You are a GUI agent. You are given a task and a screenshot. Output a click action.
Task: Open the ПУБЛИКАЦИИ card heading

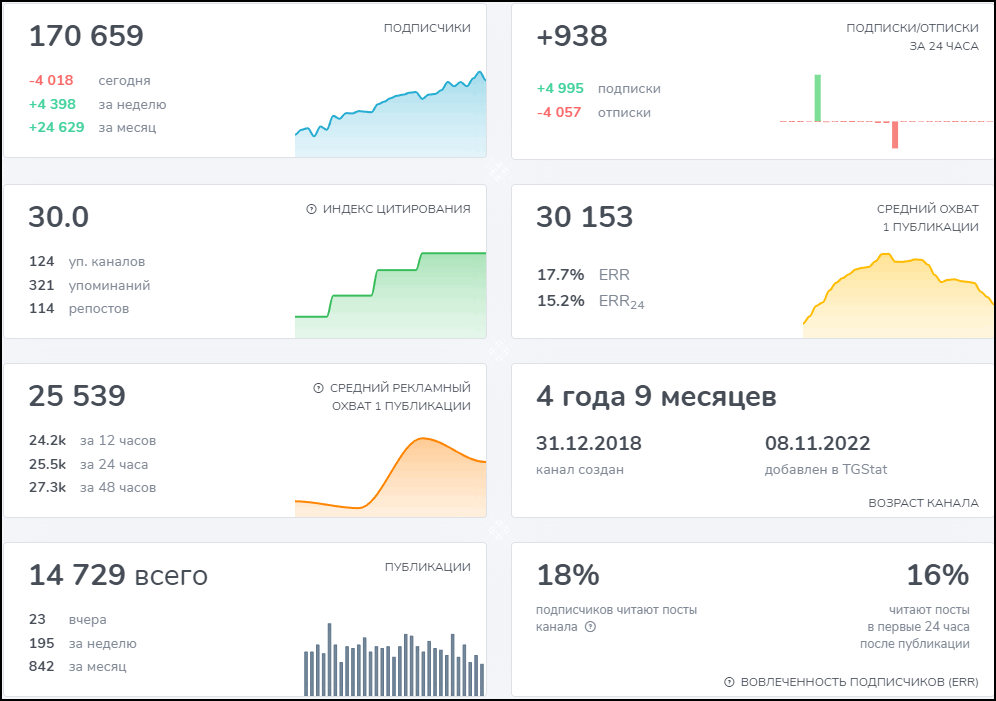[427, 567]
